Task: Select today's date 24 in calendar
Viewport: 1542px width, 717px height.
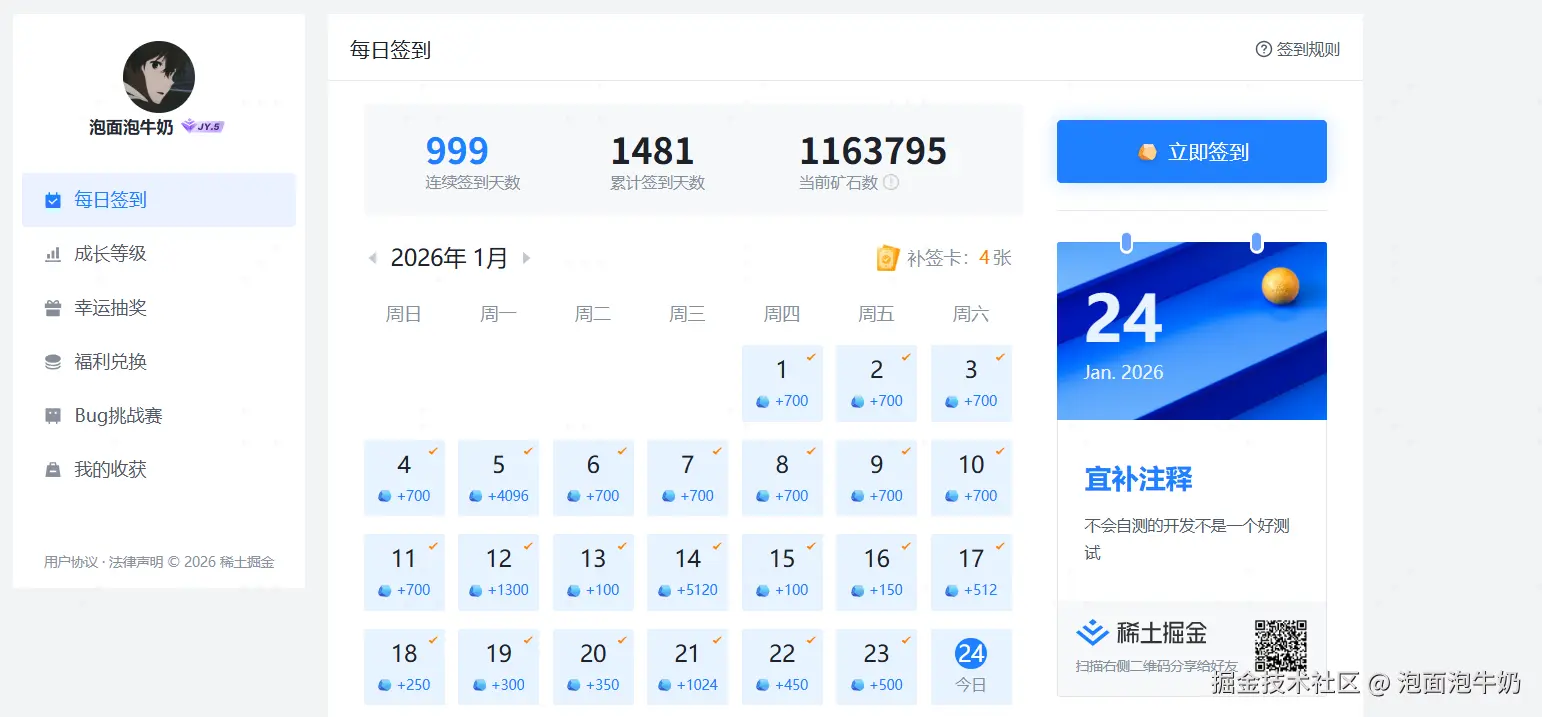Action: pyautogui.click(x=970, y=655)
